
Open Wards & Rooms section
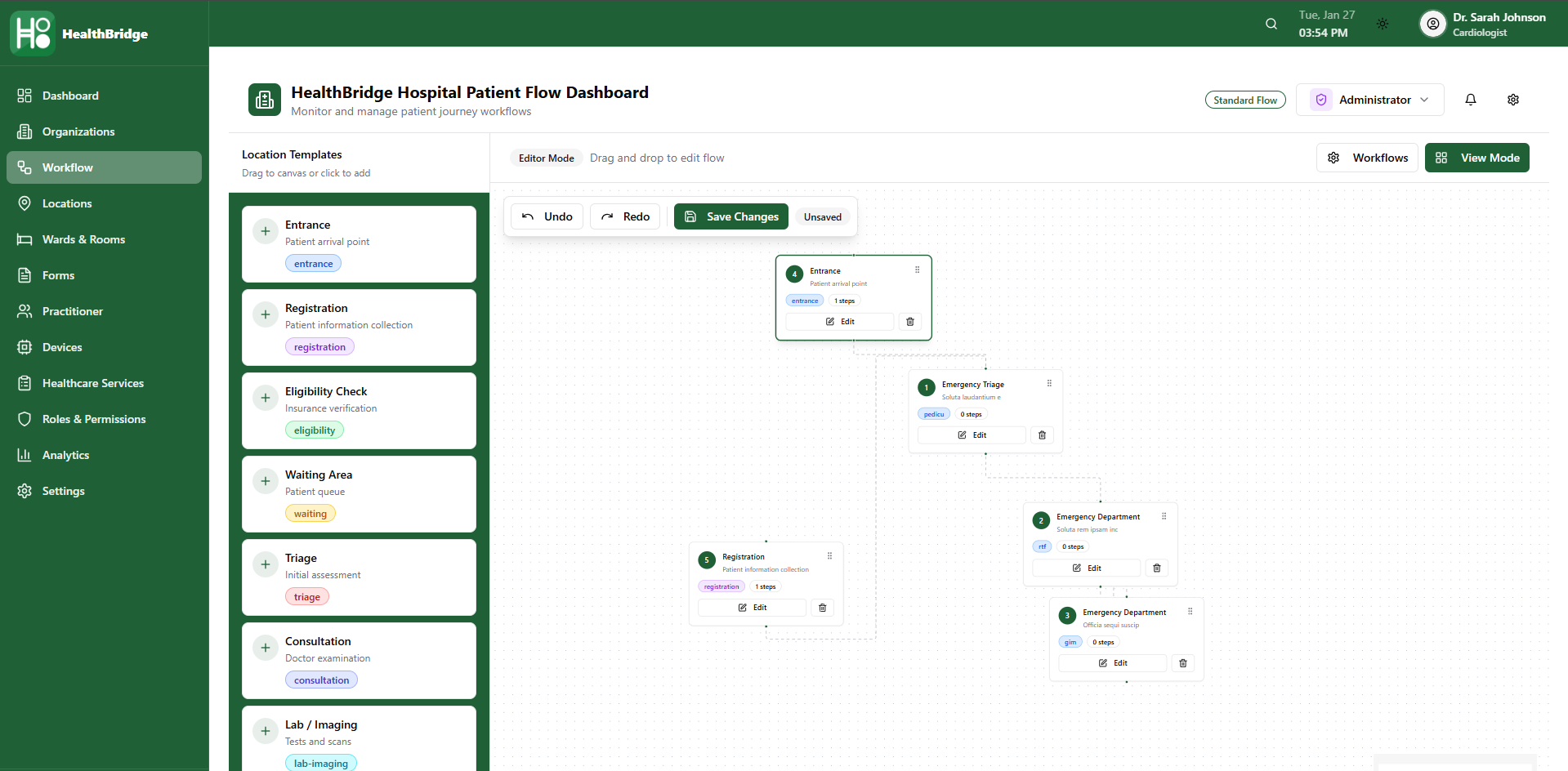pyautogui.click(x=104, y=239)
